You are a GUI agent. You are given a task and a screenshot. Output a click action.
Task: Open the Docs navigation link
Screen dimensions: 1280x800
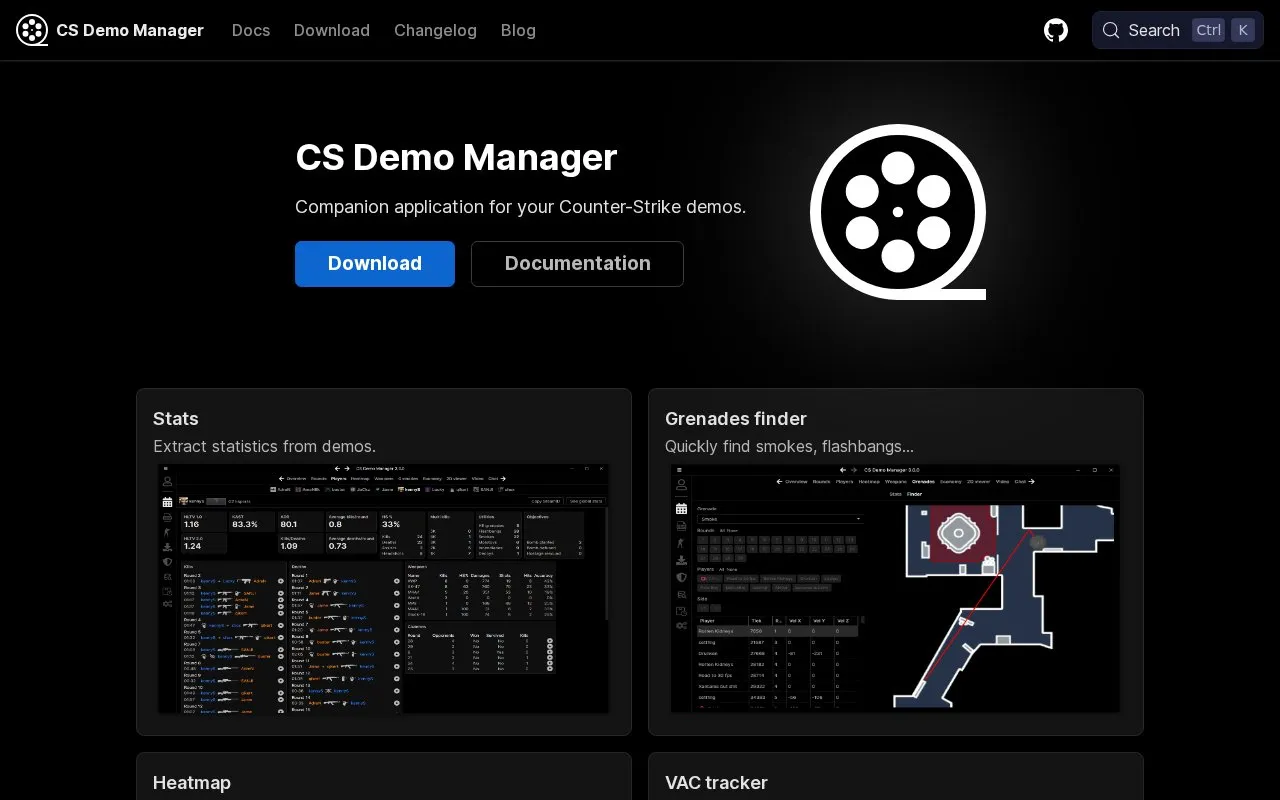pos(251,30)
